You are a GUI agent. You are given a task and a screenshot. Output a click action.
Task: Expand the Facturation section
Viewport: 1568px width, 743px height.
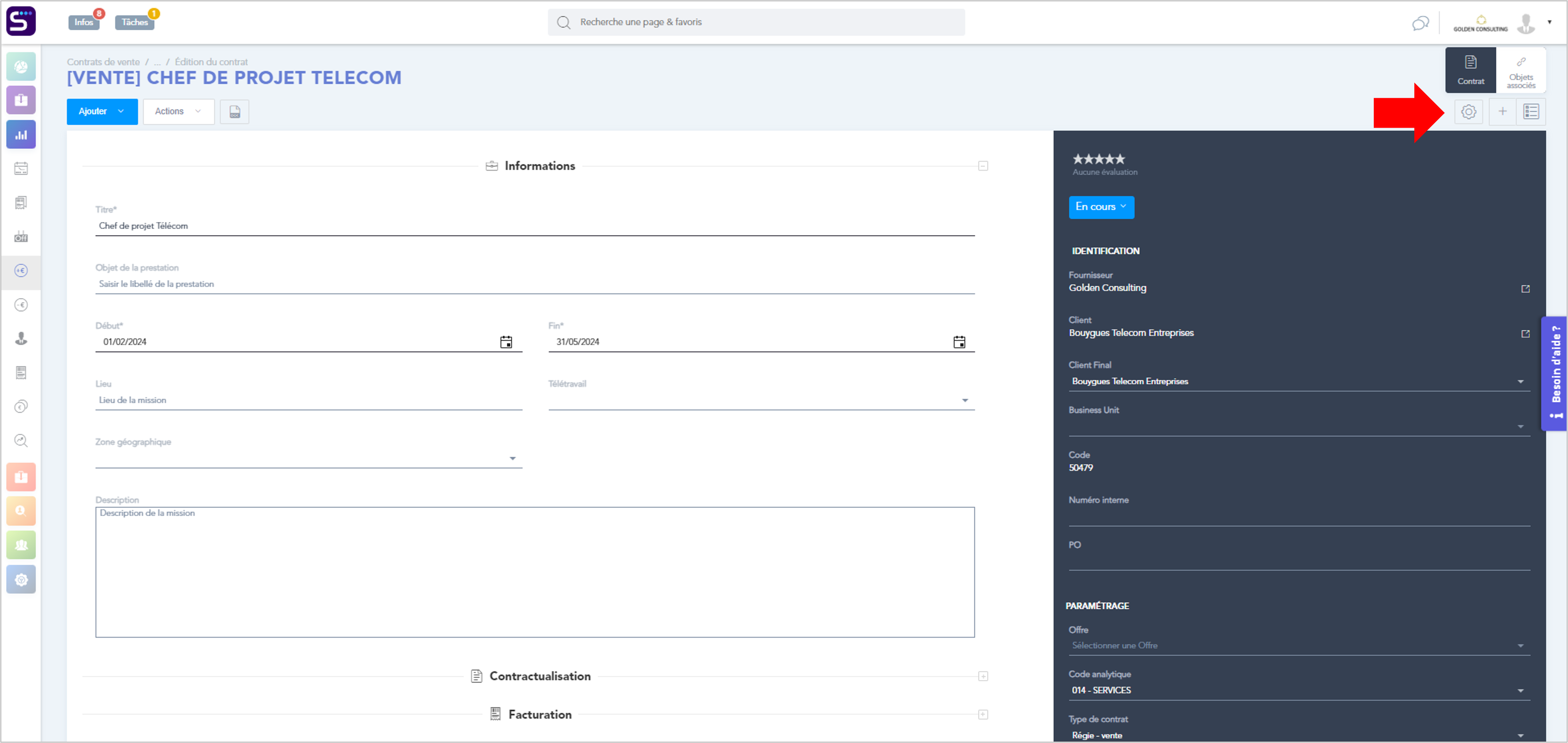coord(983,715)
